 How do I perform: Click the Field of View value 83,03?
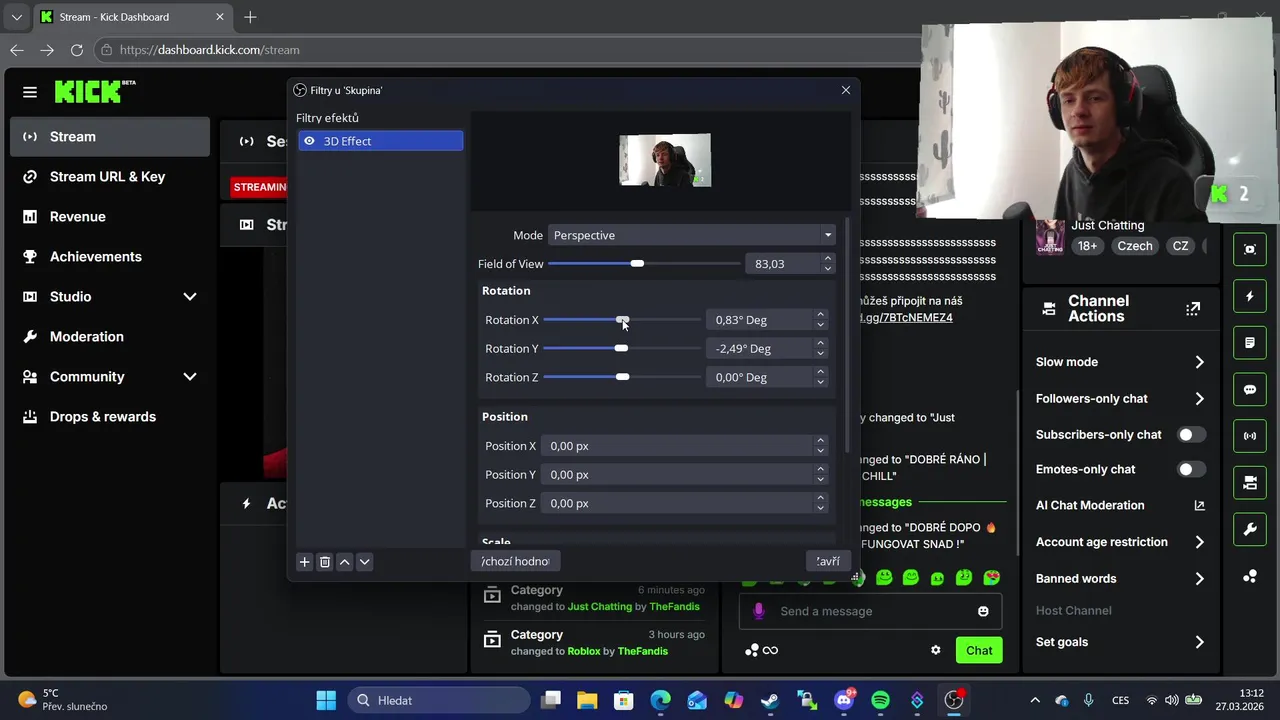click(782, 264)
